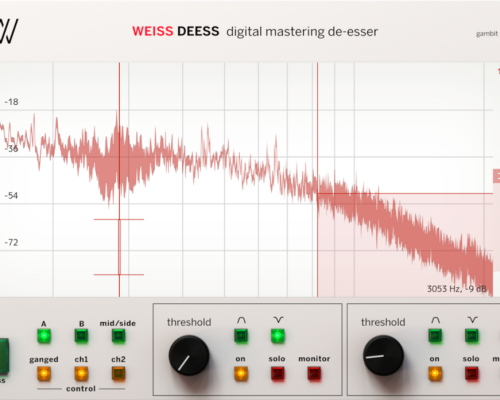Screen dimensions: 500x400
Task: Click the -72 dB scale label
Action: click(12, 242)
